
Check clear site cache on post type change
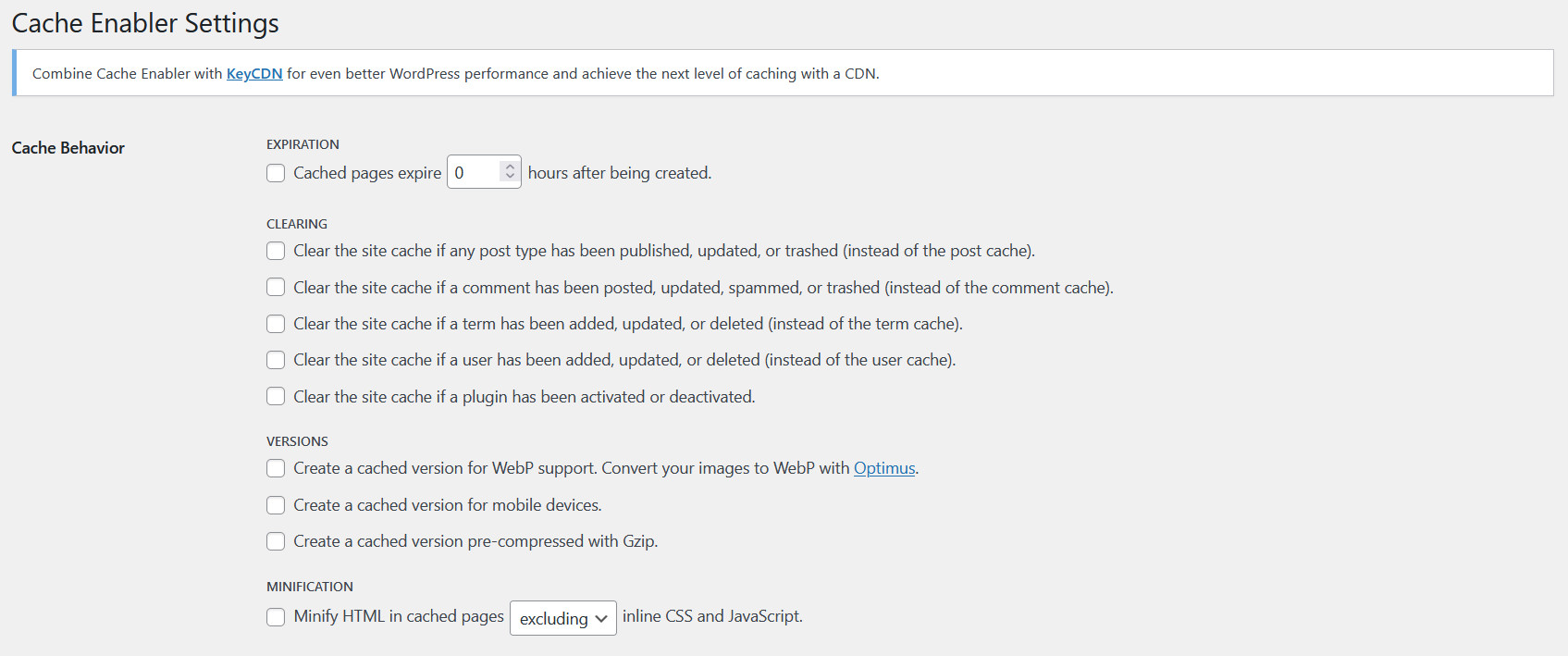pos(276,251)
